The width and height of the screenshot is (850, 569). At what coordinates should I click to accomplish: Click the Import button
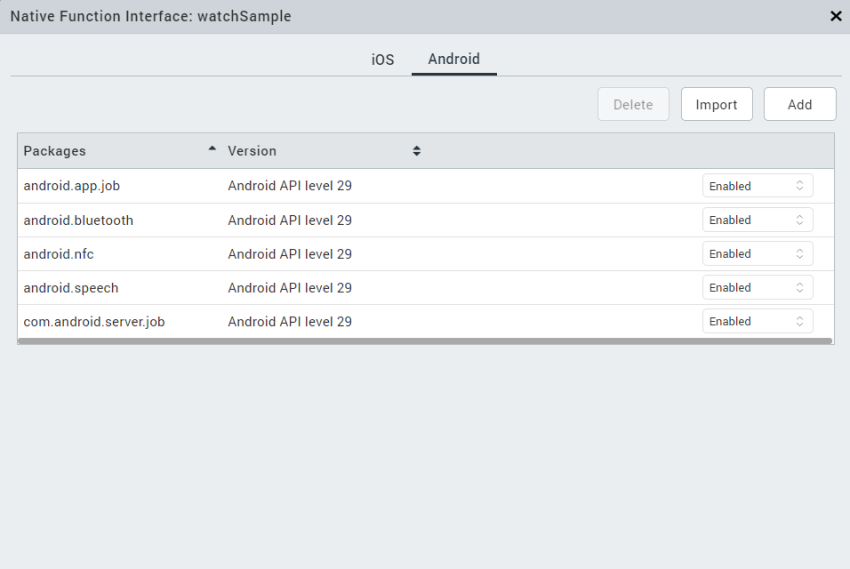716,104
